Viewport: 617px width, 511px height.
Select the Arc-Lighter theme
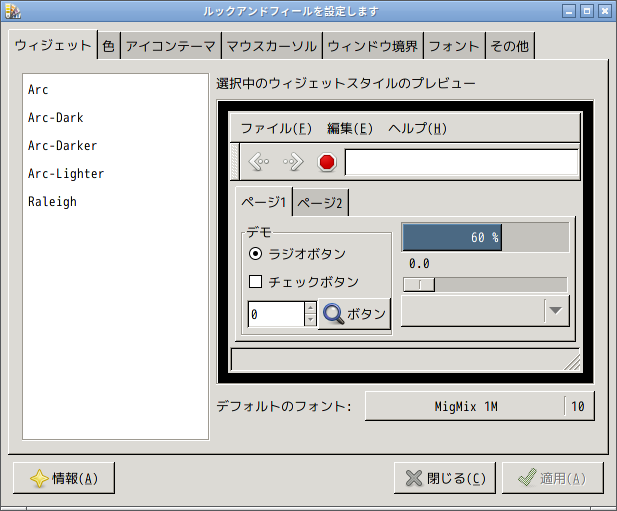tap(115, 173)
